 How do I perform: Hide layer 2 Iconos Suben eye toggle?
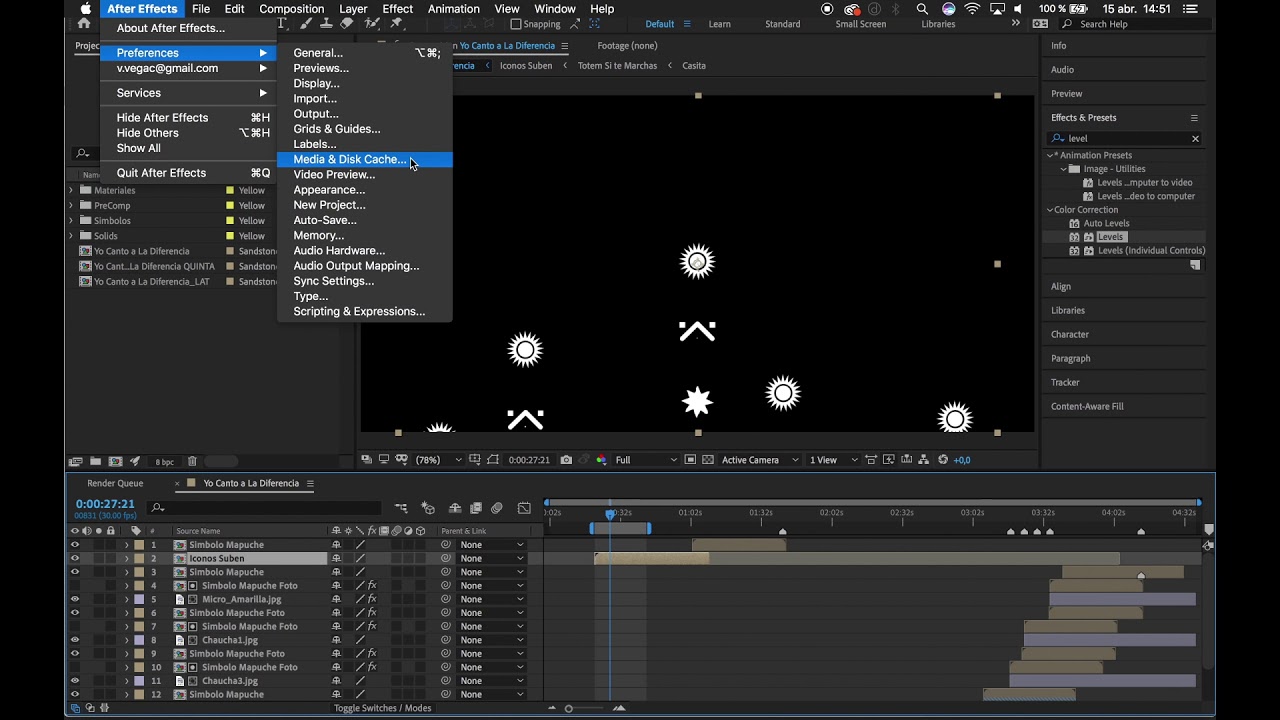click(x=74, y=558)
